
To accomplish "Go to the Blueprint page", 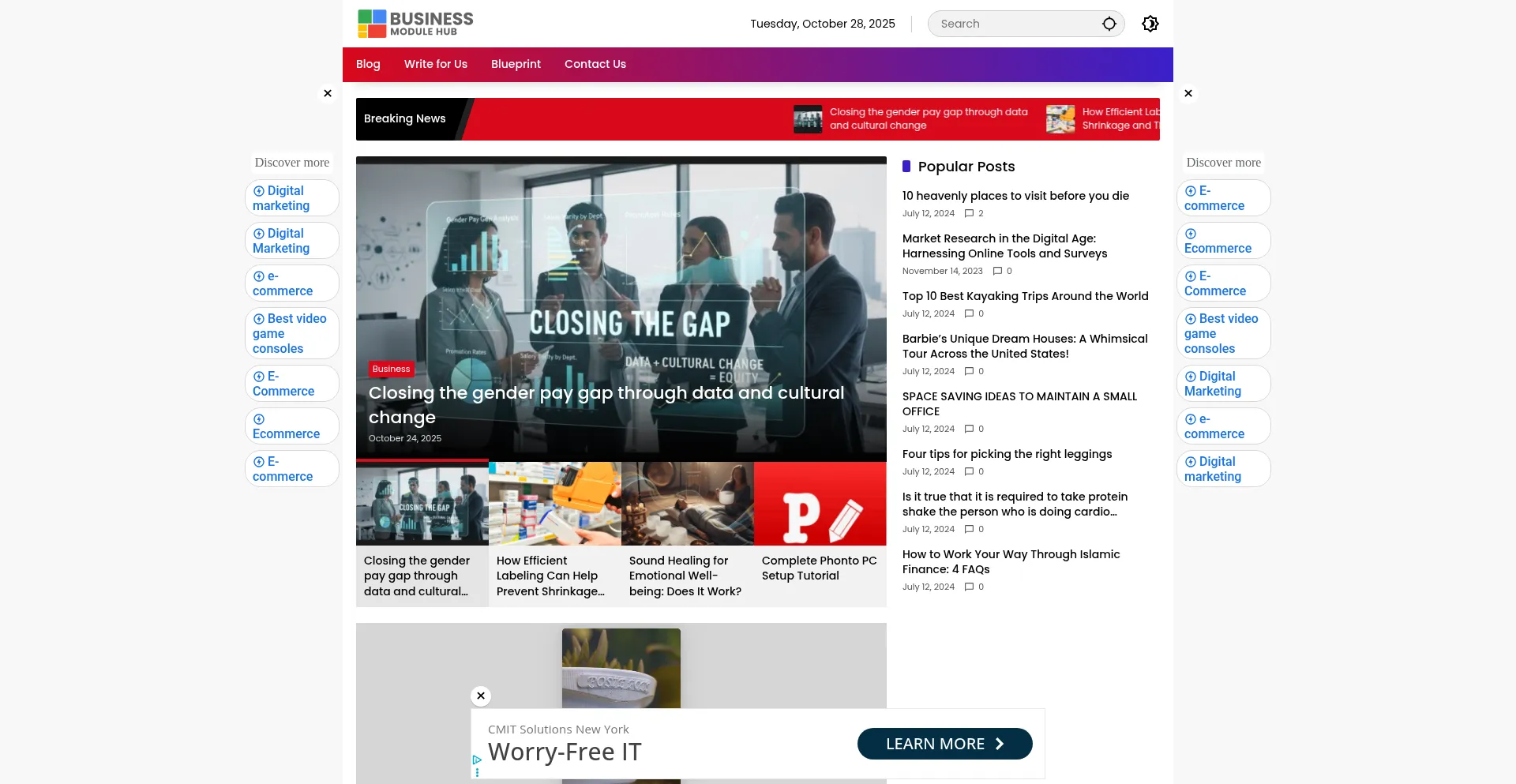I will pyautogui.click(x=516, y=64).
